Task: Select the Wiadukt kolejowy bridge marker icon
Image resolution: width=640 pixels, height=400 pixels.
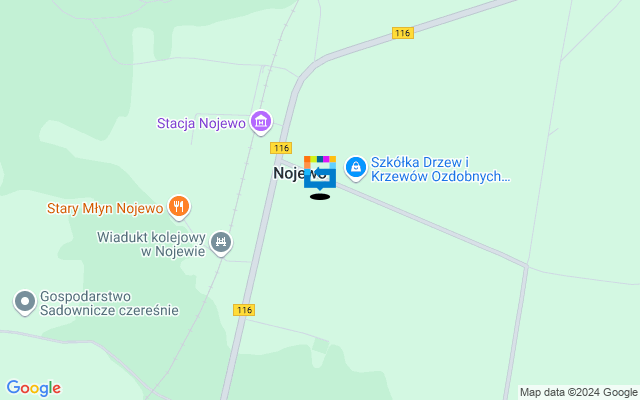Action: pos(221,243)
